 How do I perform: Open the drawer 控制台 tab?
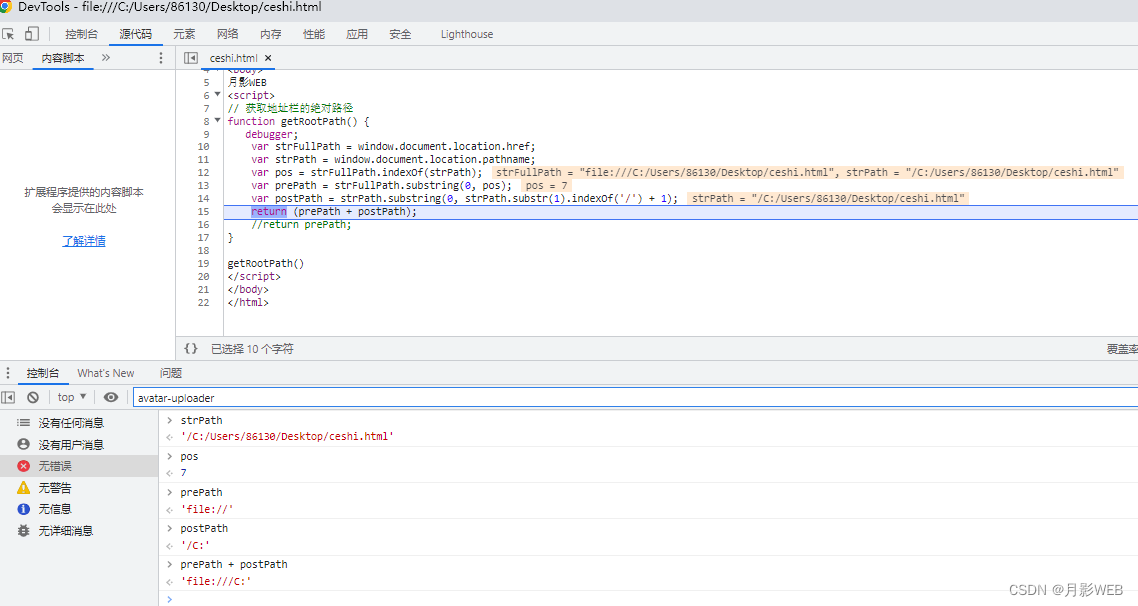(x=43, y=373)
